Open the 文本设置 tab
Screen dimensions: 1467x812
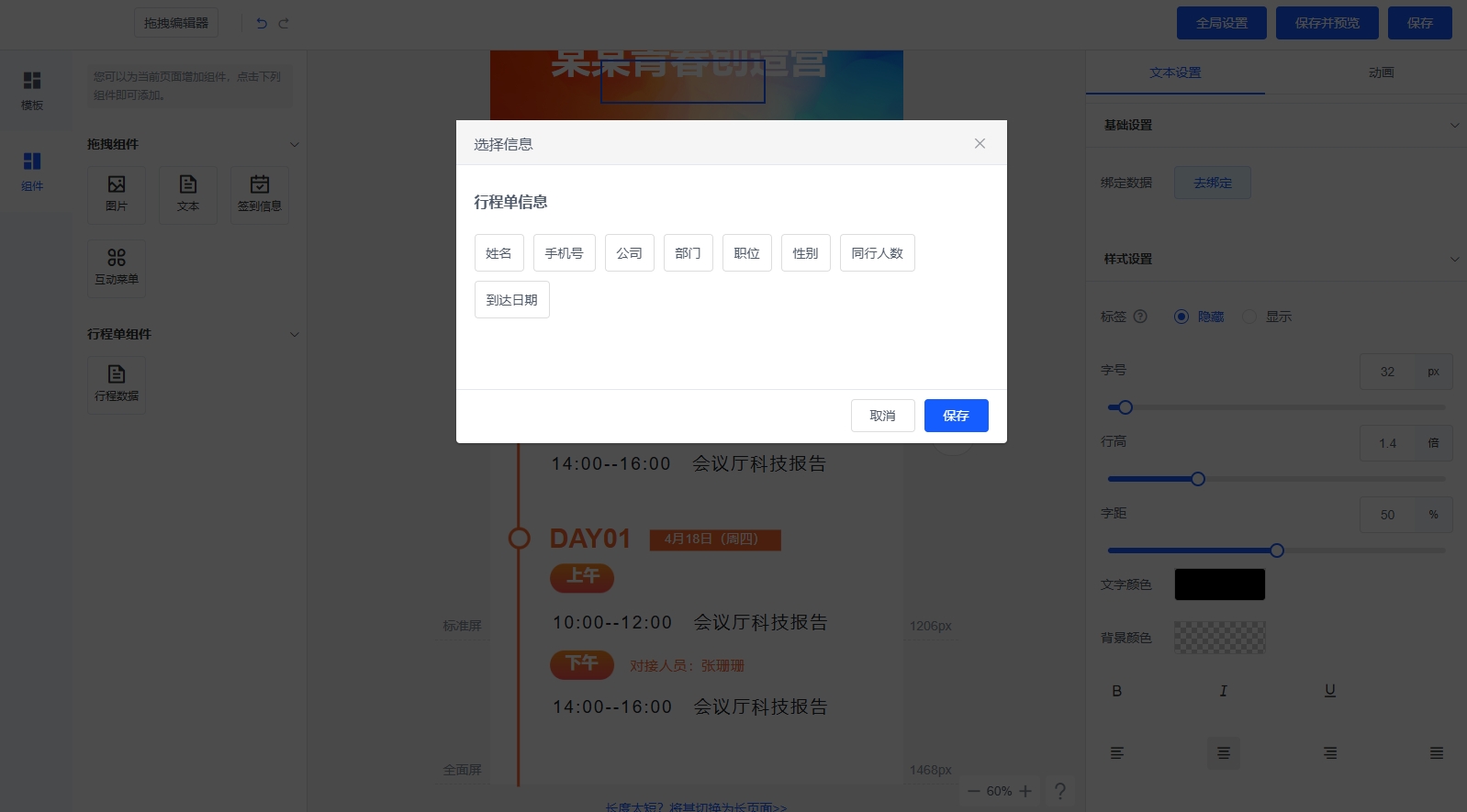pos(1175,72)
